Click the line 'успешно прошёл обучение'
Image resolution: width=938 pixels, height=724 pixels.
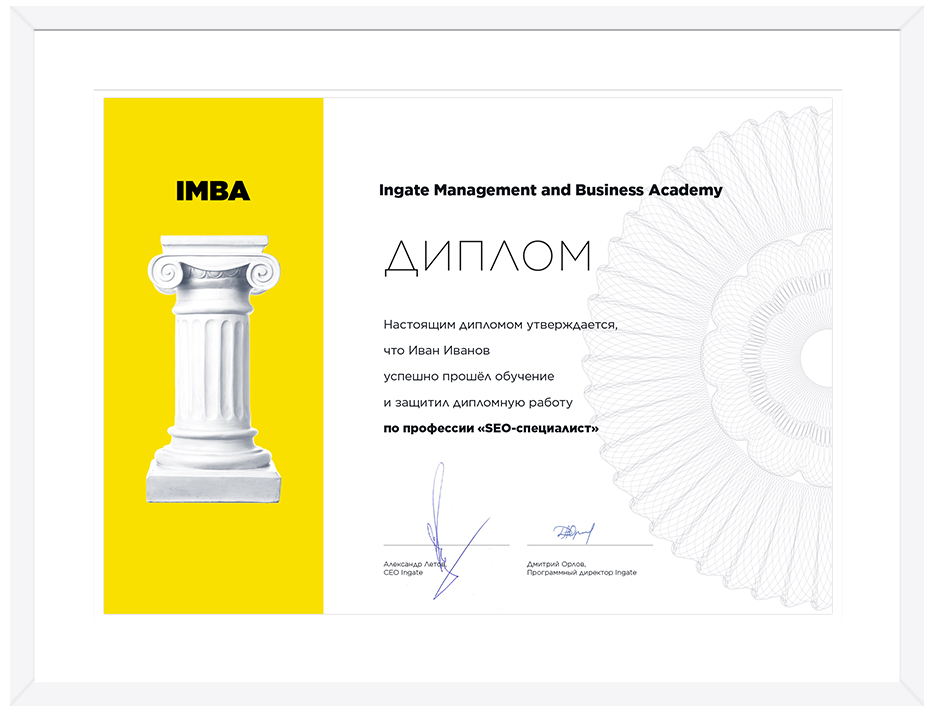pyautogui.click(x=469, y=376)
